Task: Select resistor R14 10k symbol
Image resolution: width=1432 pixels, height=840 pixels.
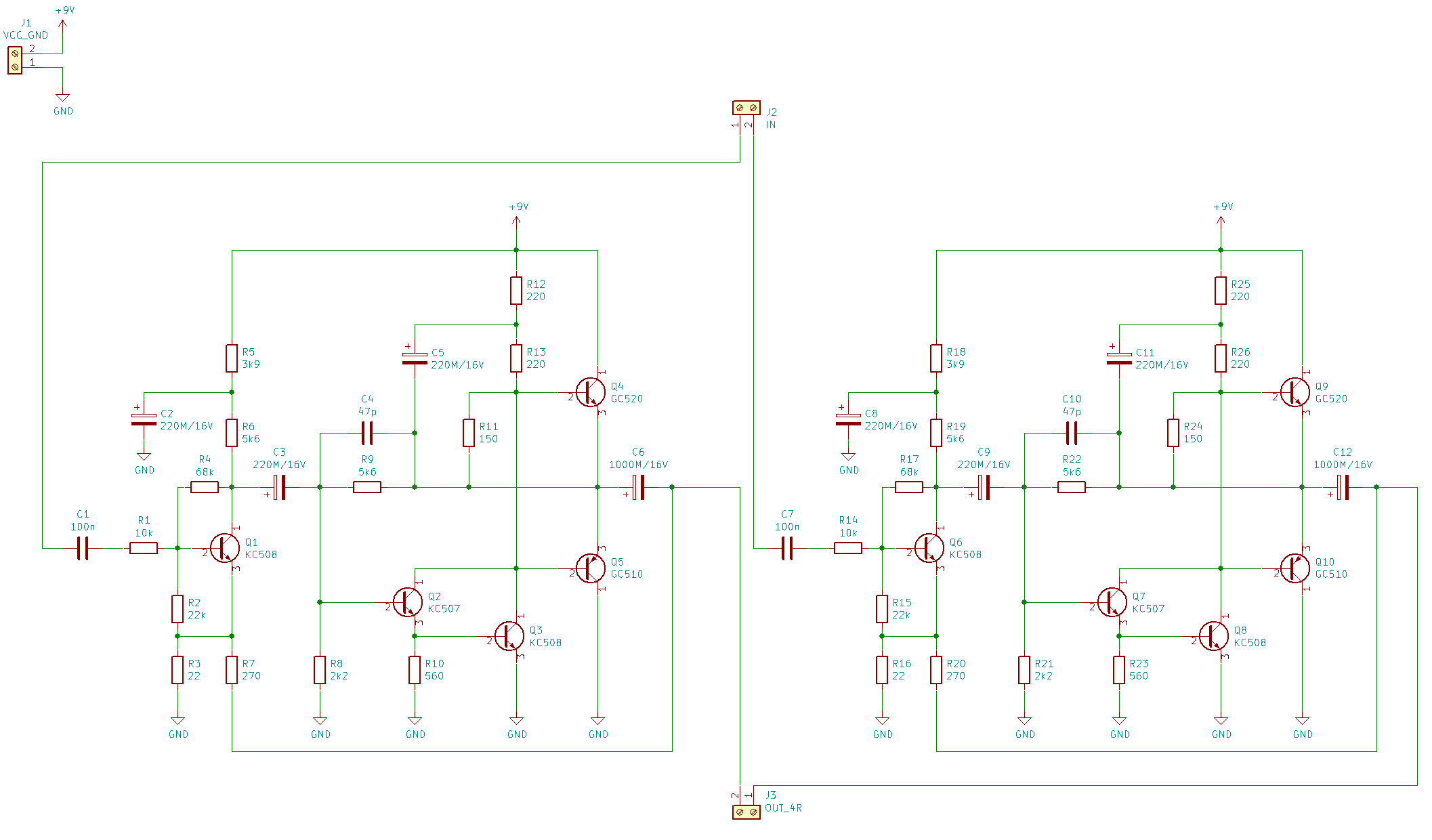Action: click(x=848, y=548)
